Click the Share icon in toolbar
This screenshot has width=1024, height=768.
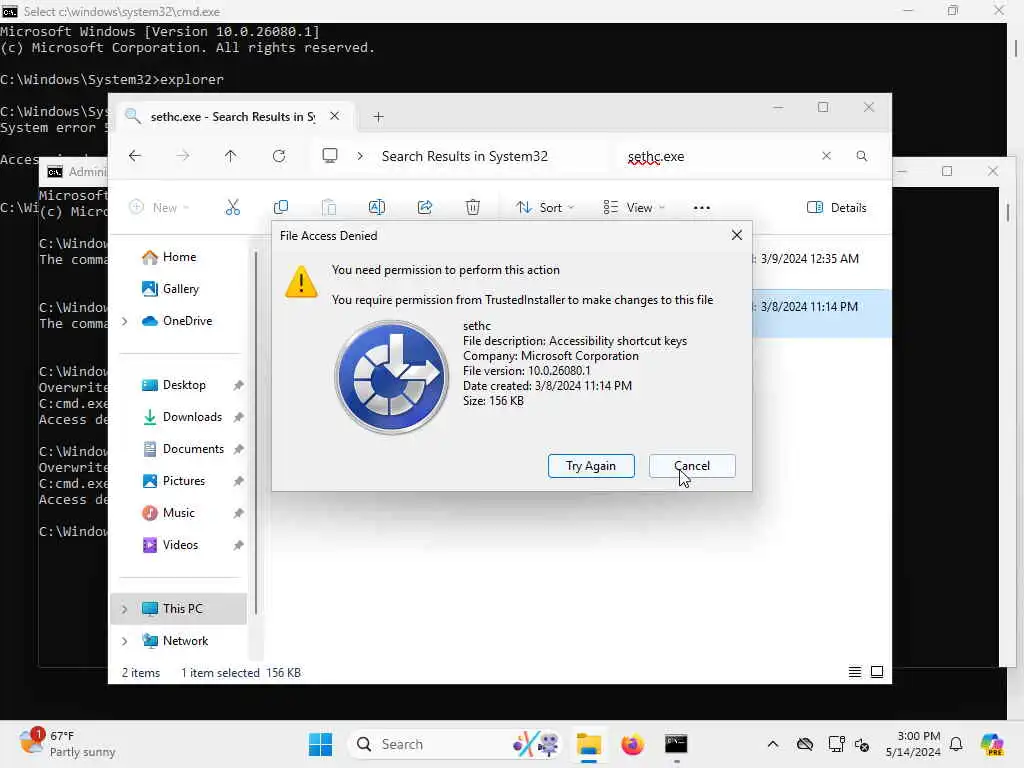pyautogui.click(x=424, y=208)
